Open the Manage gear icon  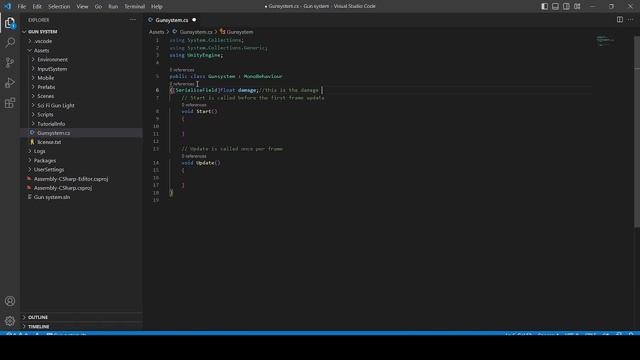[x=10, y=321]
